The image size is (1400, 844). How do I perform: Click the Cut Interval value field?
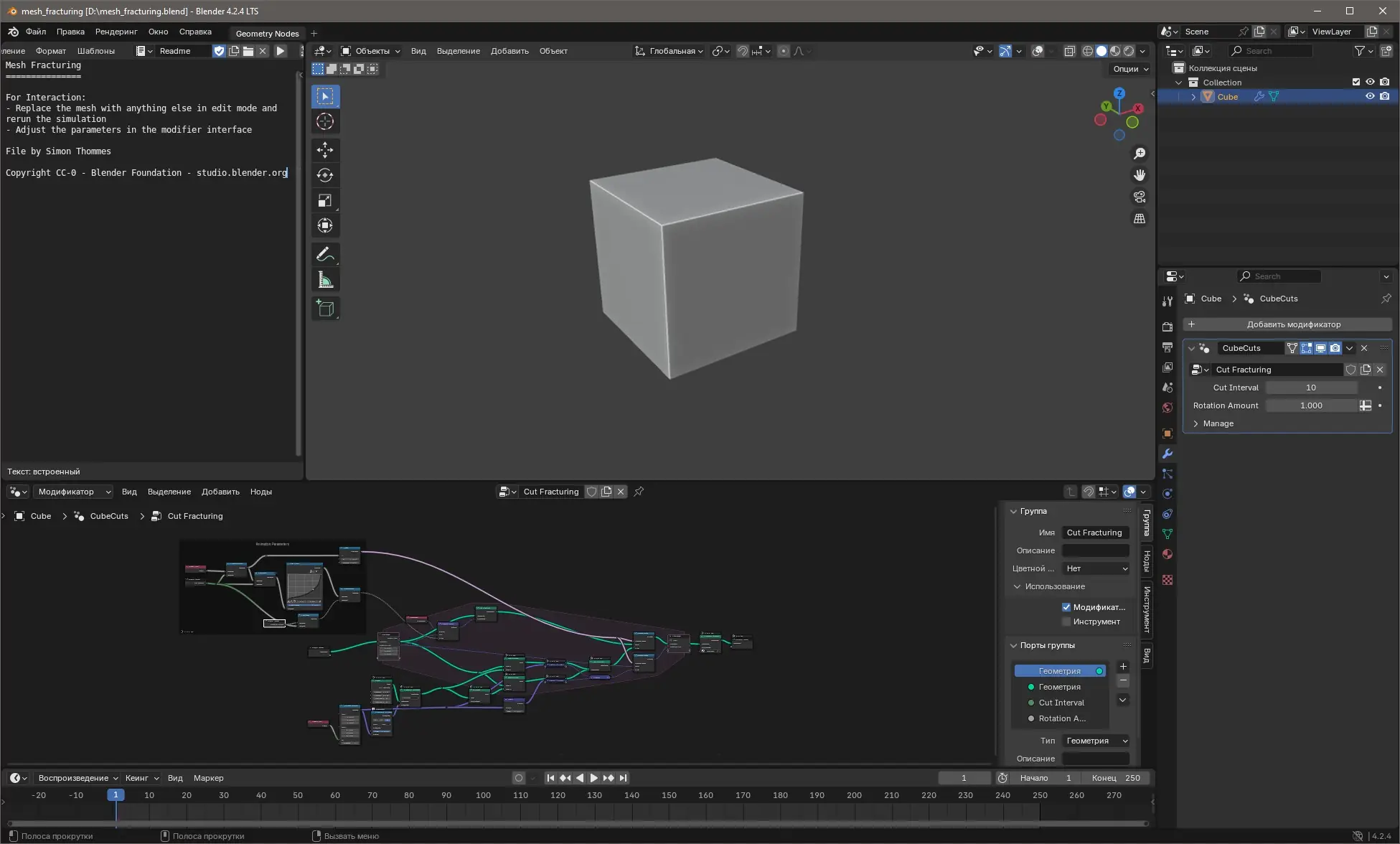[1310, 388]
